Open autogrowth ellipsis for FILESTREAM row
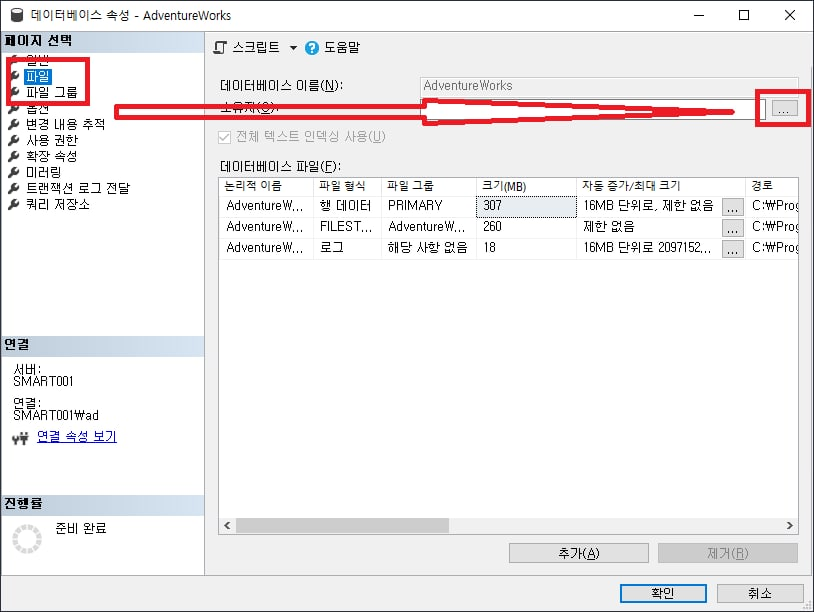This screenshot has height=612, width=814. (732, 228)
